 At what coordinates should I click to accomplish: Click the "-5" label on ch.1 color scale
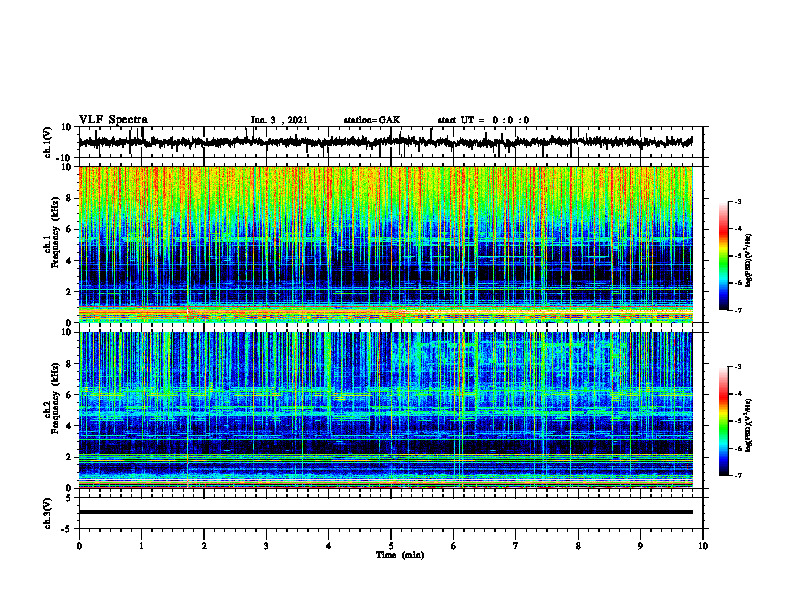[x=737, y=256]
